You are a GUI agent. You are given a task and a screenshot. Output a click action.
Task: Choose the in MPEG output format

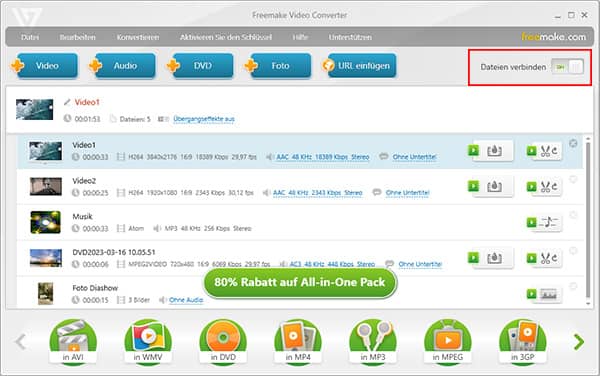448,341
